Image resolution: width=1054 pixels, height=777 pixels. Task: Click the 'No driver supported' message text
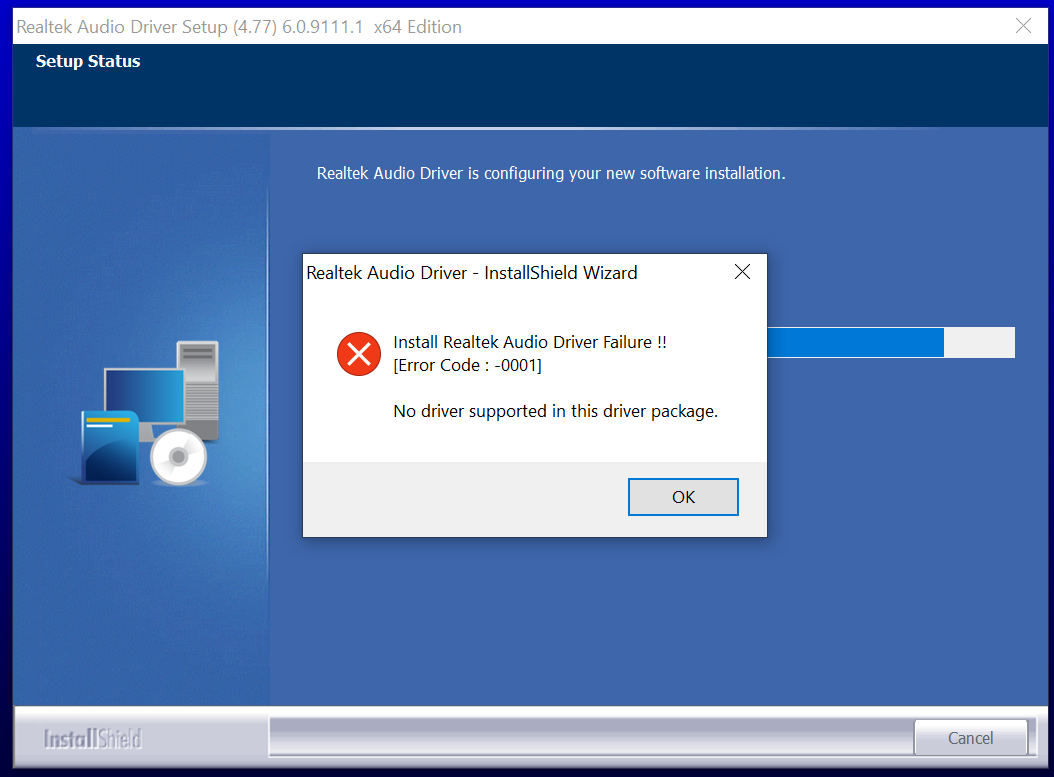coord(555,411)
